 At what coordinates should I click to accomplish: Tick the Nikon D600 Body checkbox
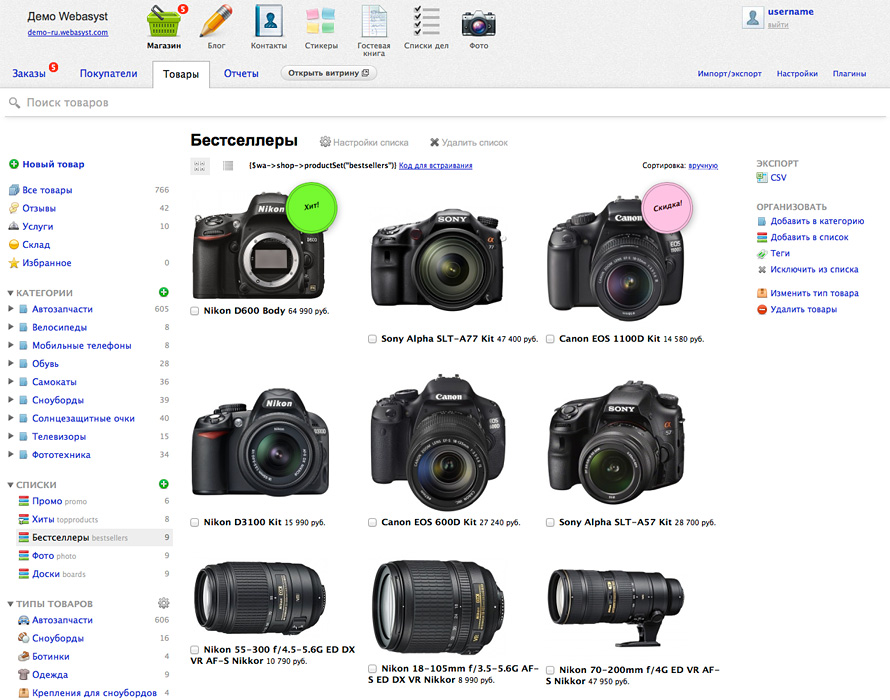195,311
